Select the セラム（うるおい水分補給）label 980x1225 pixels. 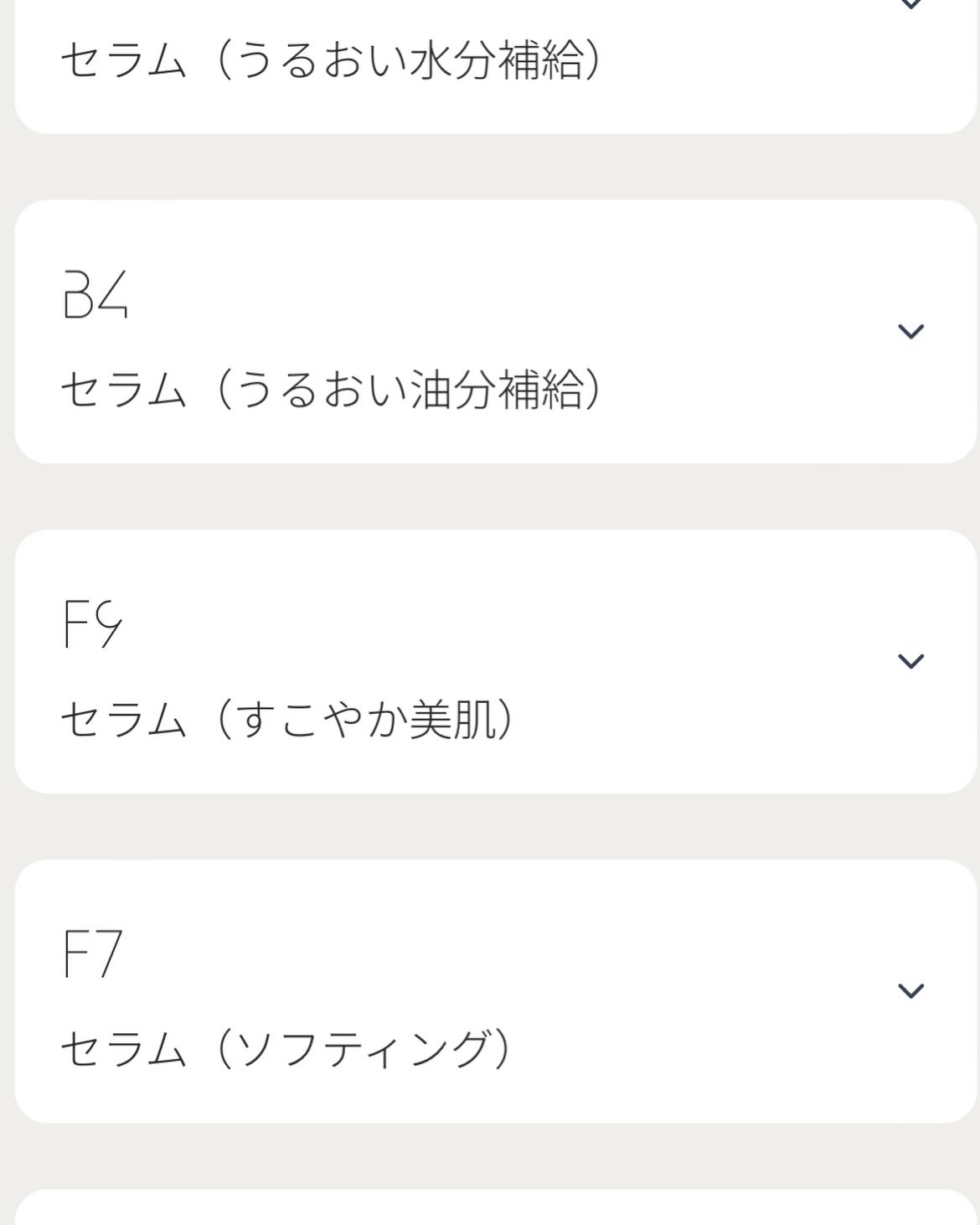(x=331, y=60)
